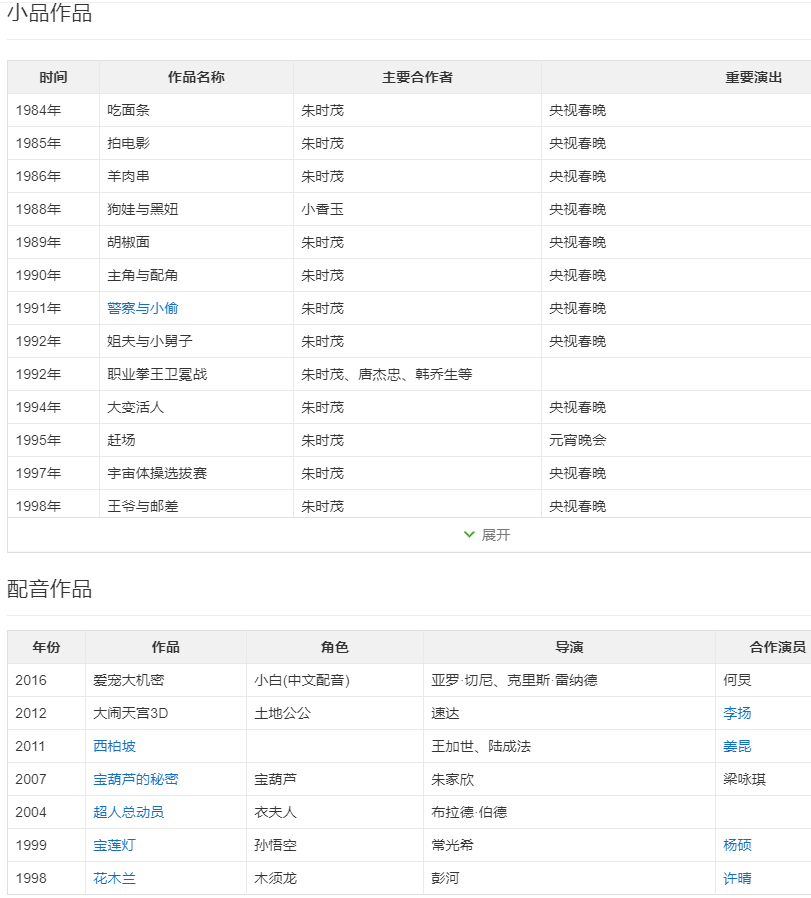Select the 速达 cell
Viewport: 811px width, 898px height.
(570, 714)
